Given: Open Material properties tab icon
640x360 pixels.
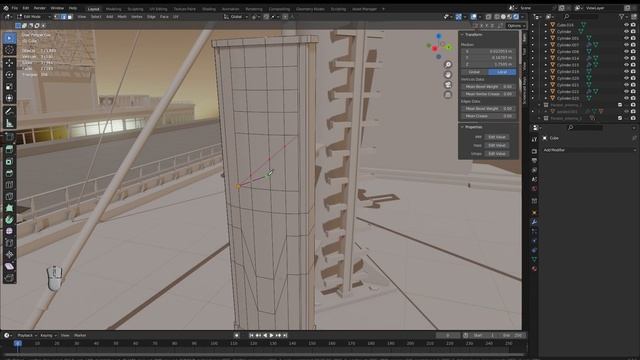Looking at the screenshot, I should point(534,269).
